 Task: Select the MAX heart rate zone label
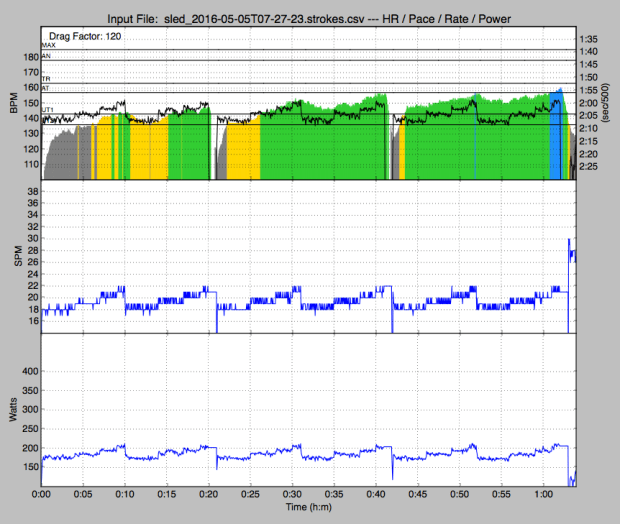(x=49, y=45)
